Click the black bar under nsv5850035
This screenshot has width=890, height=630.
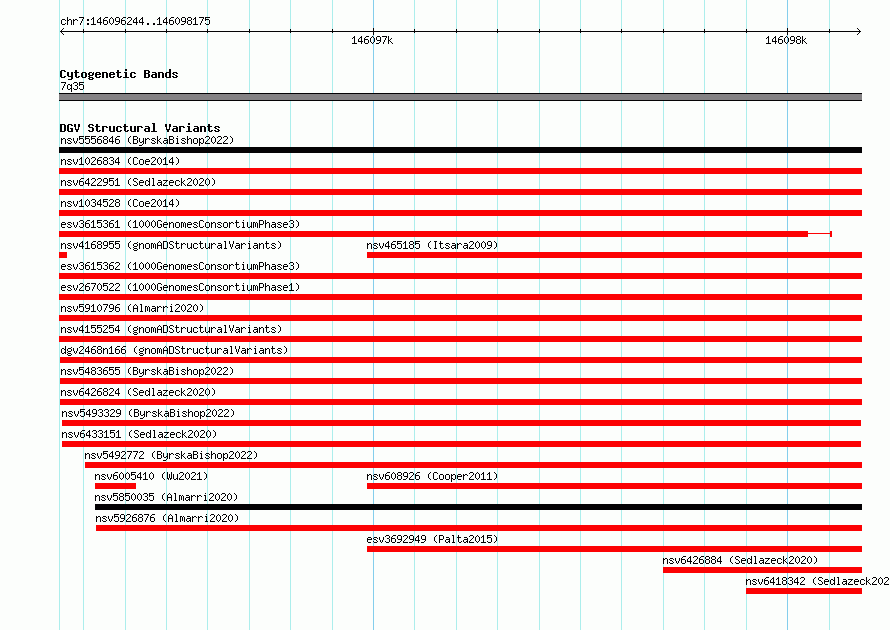478,507
